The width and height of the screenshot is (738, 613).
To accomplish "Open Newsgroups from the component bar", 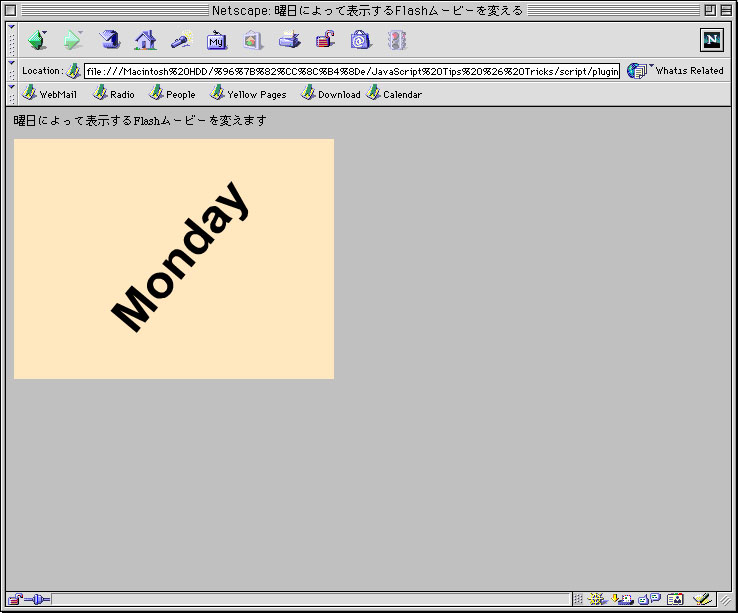I will pyautogui.click(x=649, y=599).
